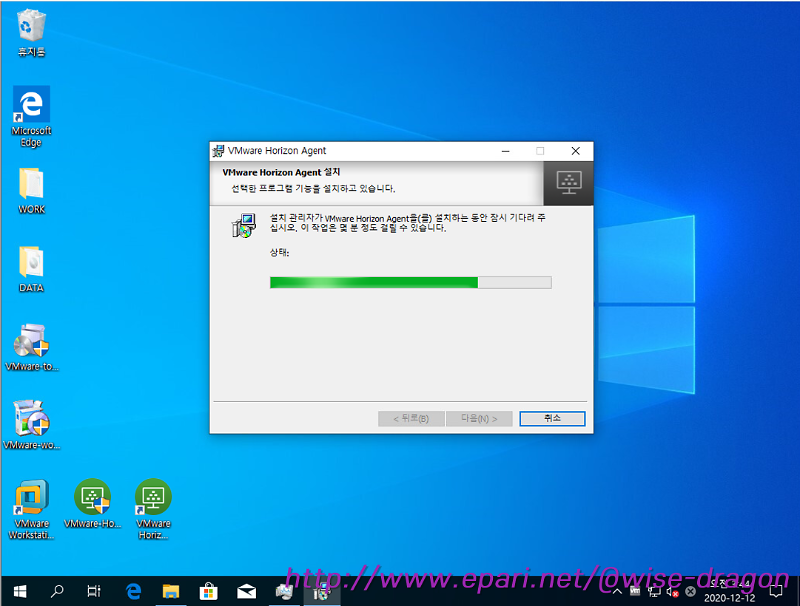This screenshot has height=606, width=800.
Task: Open the notification center icon
Action: click(x=776, y=592)
